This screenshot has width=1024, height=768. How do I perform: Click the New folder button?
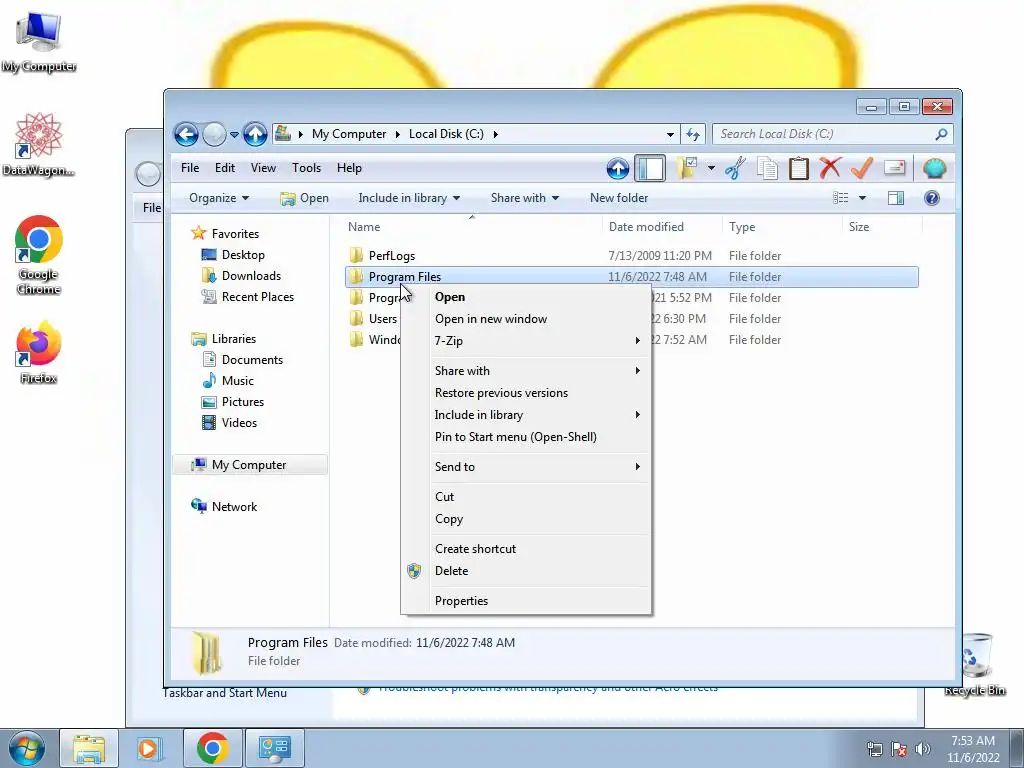[x=618, y=198]
